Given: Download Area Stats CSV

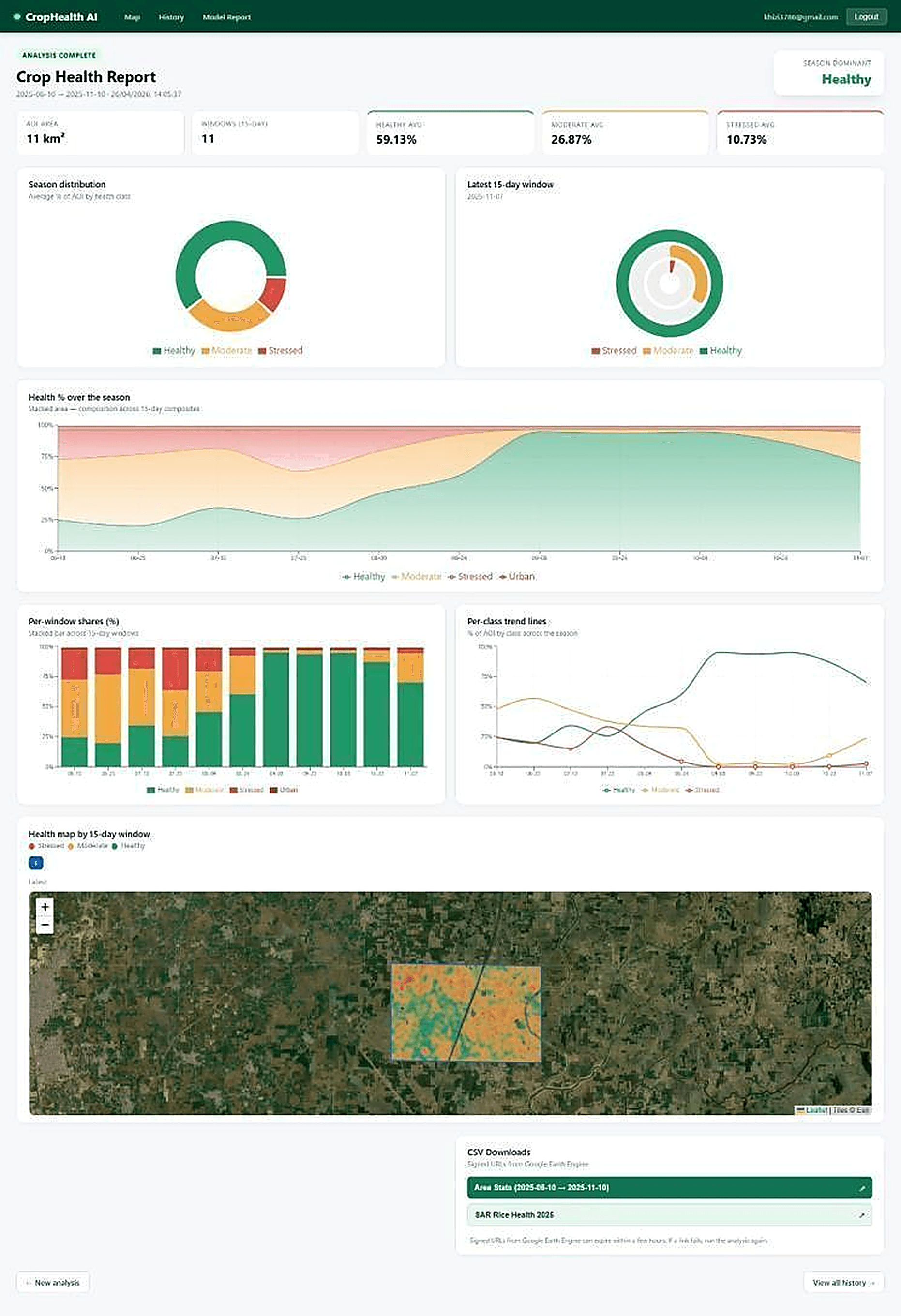Looking at the screenshot, I should coord(669,1187).
